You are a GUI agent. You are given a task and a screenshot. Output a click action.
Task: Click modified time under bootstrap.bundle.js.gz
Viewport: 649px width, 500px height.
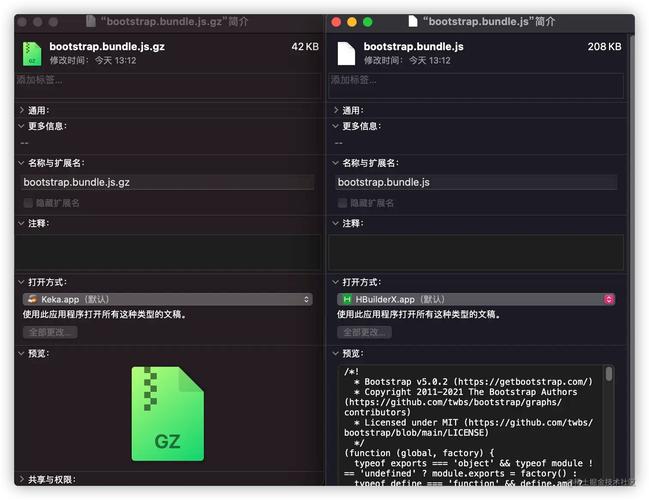tap(93, 60)
